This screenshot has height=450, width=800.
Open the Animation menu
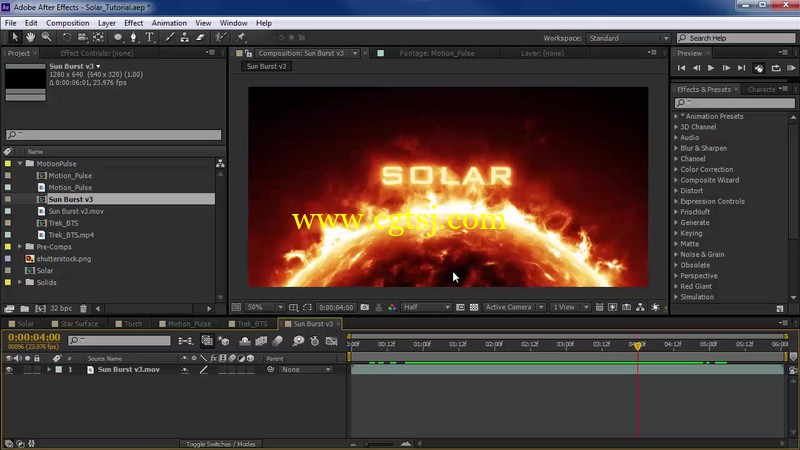[x=169, y=23]
